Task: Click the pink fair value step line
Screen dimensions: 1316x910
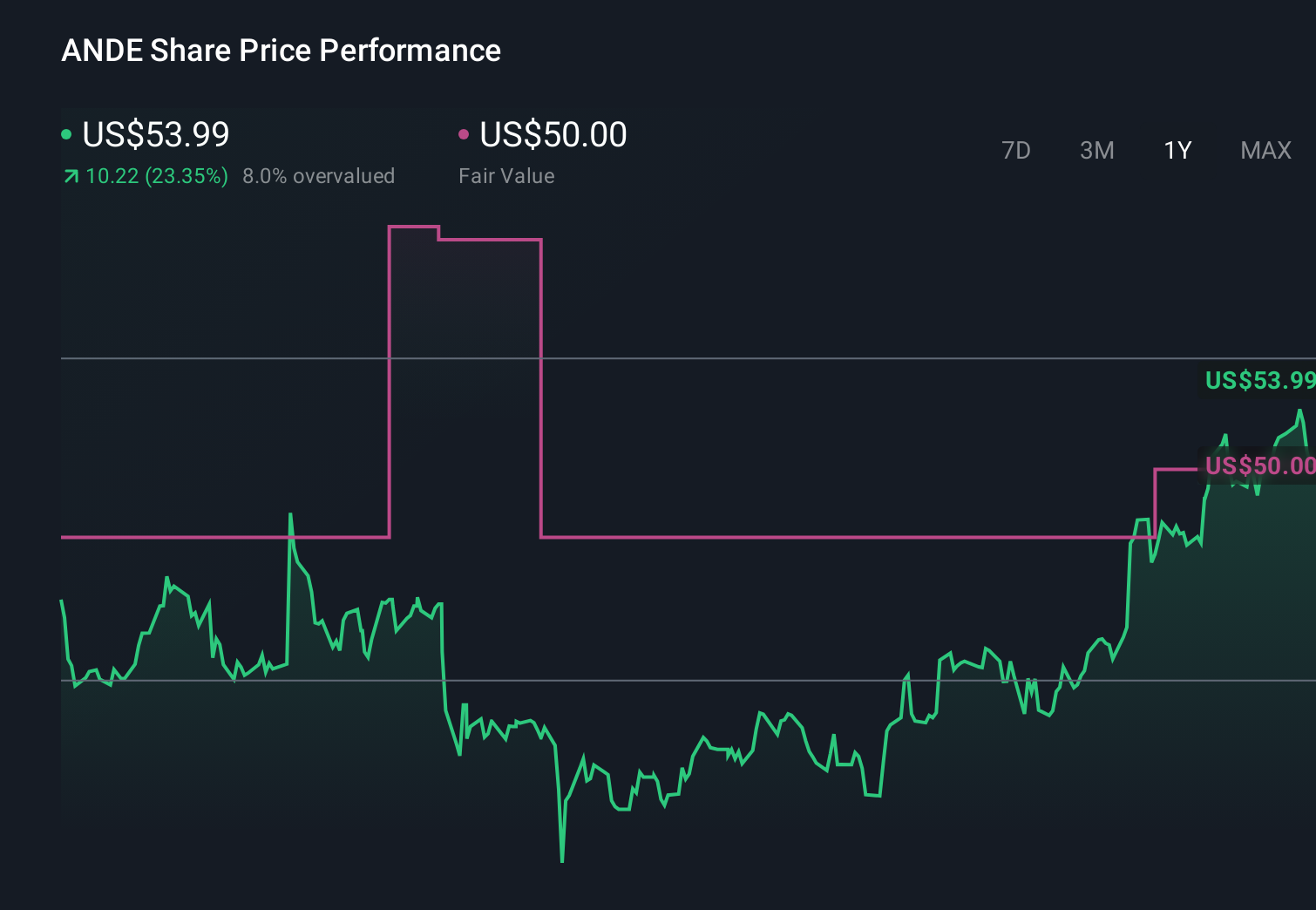Action: pos(784,538)
